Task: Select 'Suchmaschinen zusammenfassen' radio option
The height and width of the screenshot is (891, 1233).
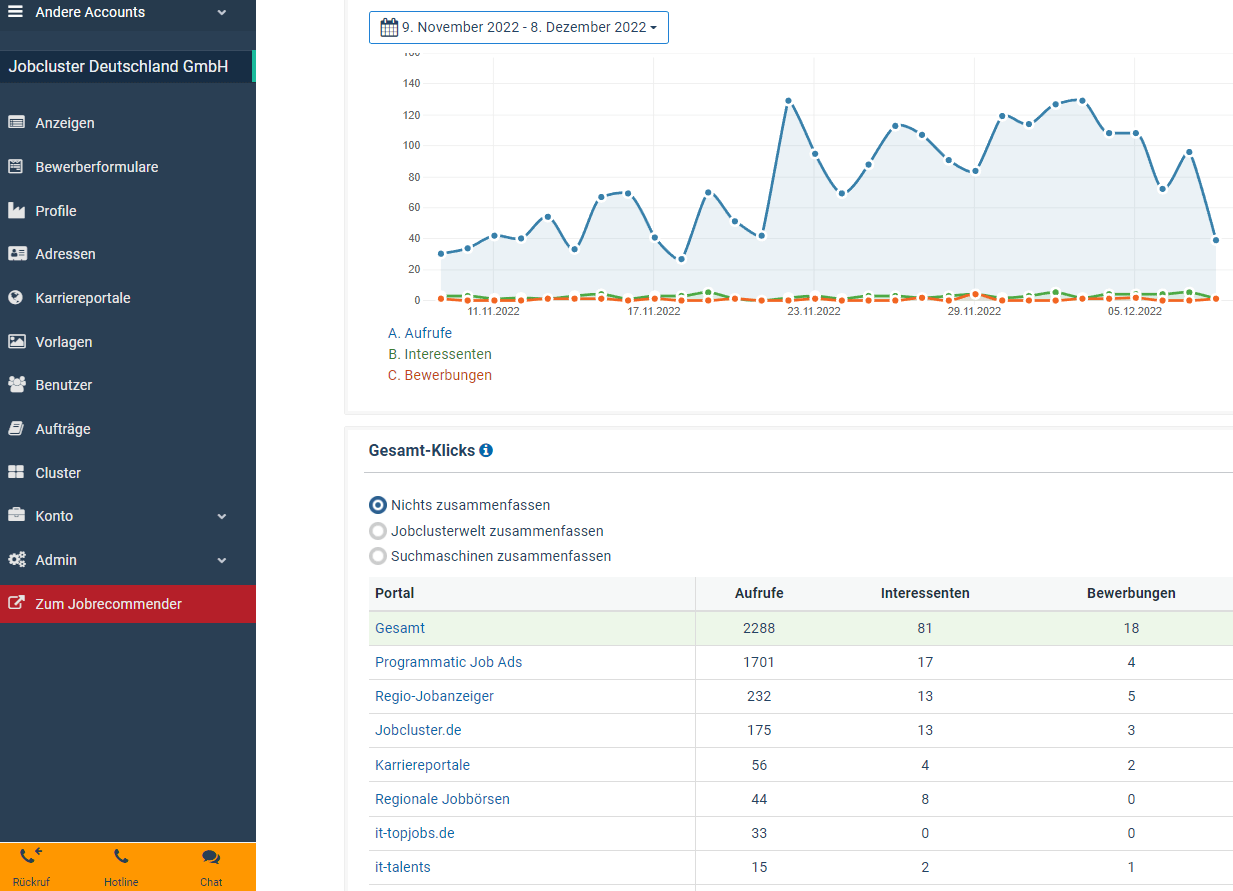Action: 378,556
